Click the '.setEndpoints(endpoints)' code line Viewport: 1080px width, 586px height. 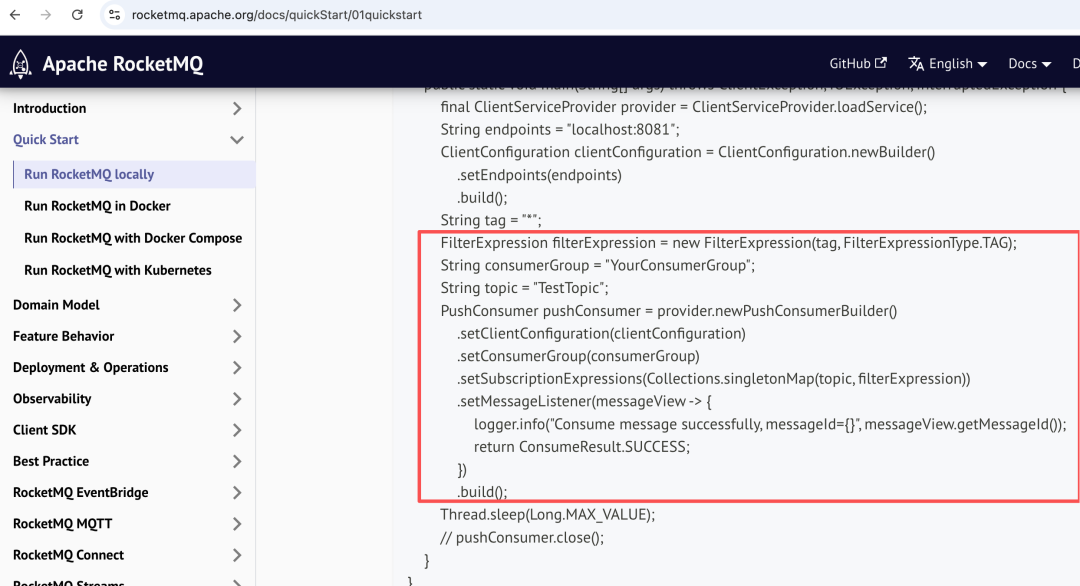539,175
